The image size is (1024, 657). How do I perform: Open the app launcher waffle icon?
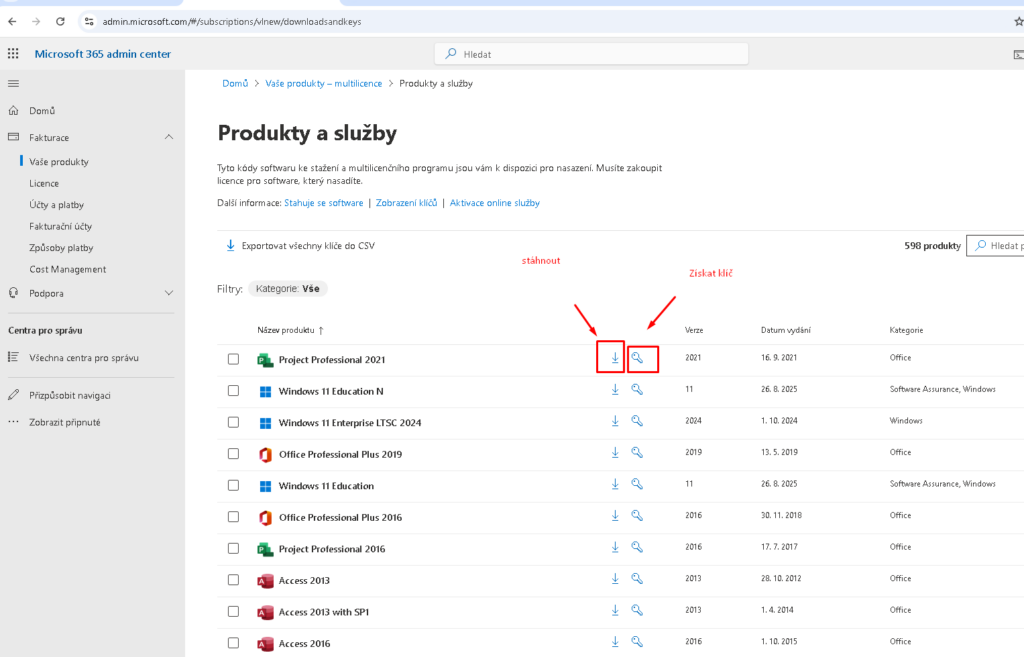click(13, 54)
